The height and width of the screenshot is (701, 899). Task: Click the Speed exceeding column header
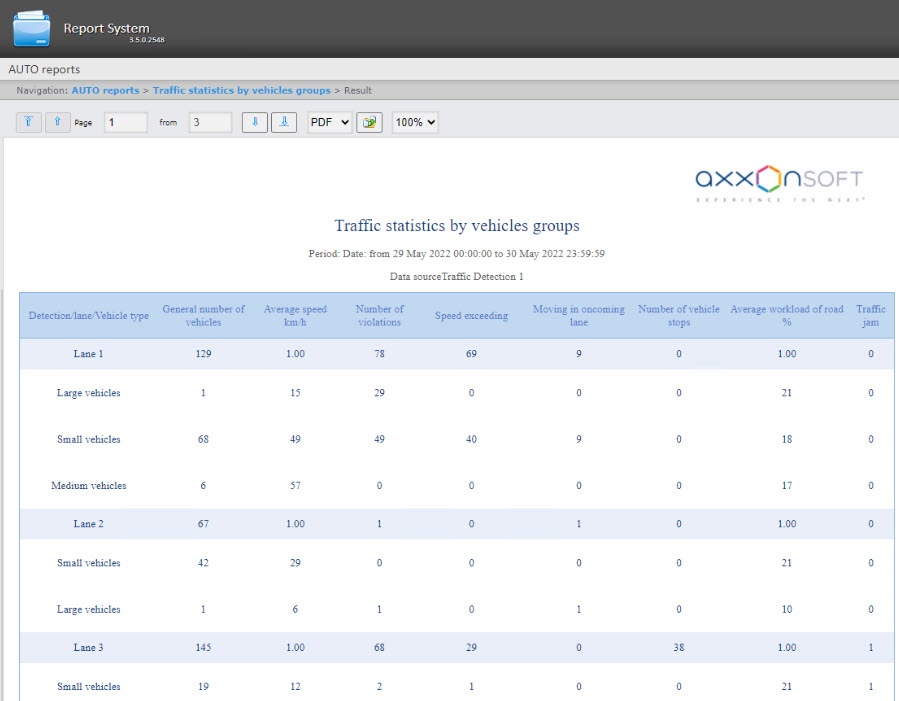471,316
